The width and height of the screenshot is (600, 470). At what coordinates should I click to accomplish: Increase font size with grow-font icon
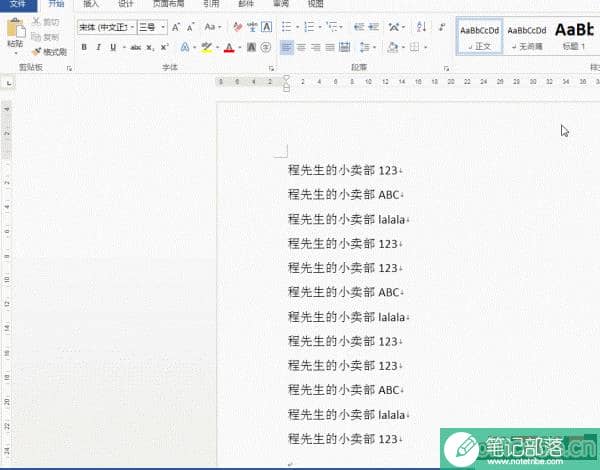176,28
